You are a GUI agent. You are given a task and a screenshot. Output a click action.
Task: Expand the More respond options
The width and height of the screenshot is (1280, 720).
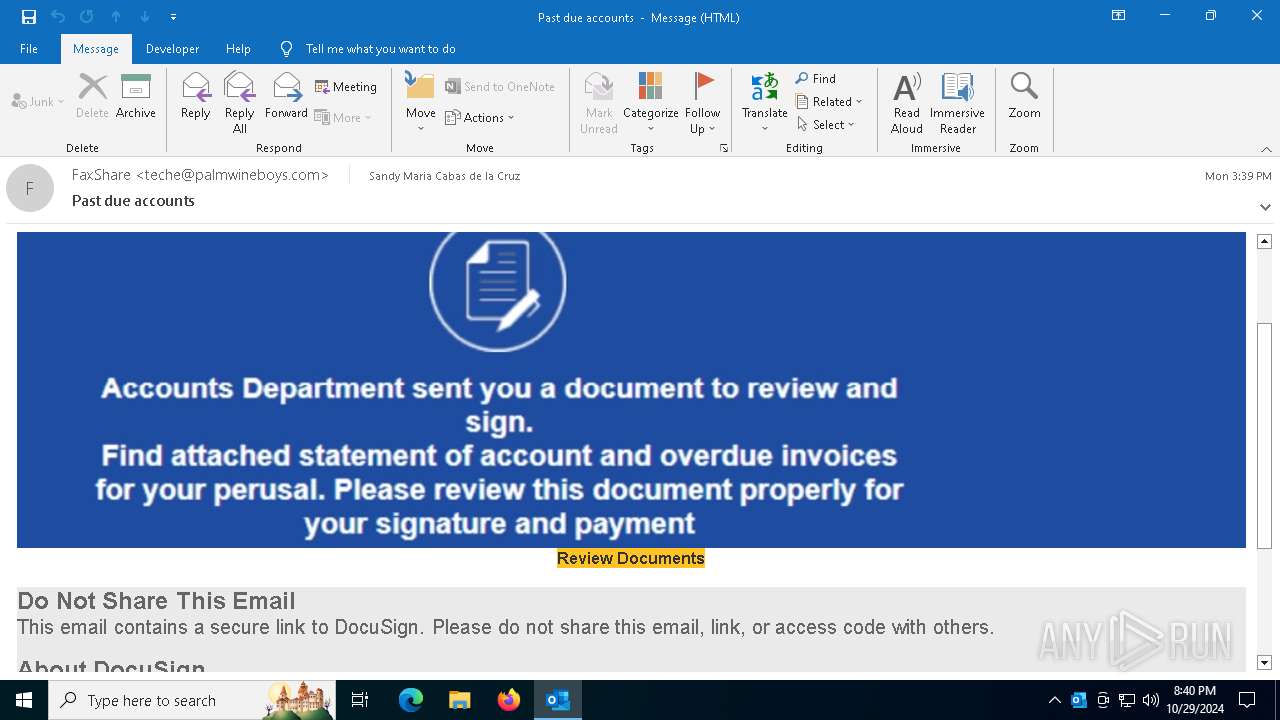coord(343,117)
